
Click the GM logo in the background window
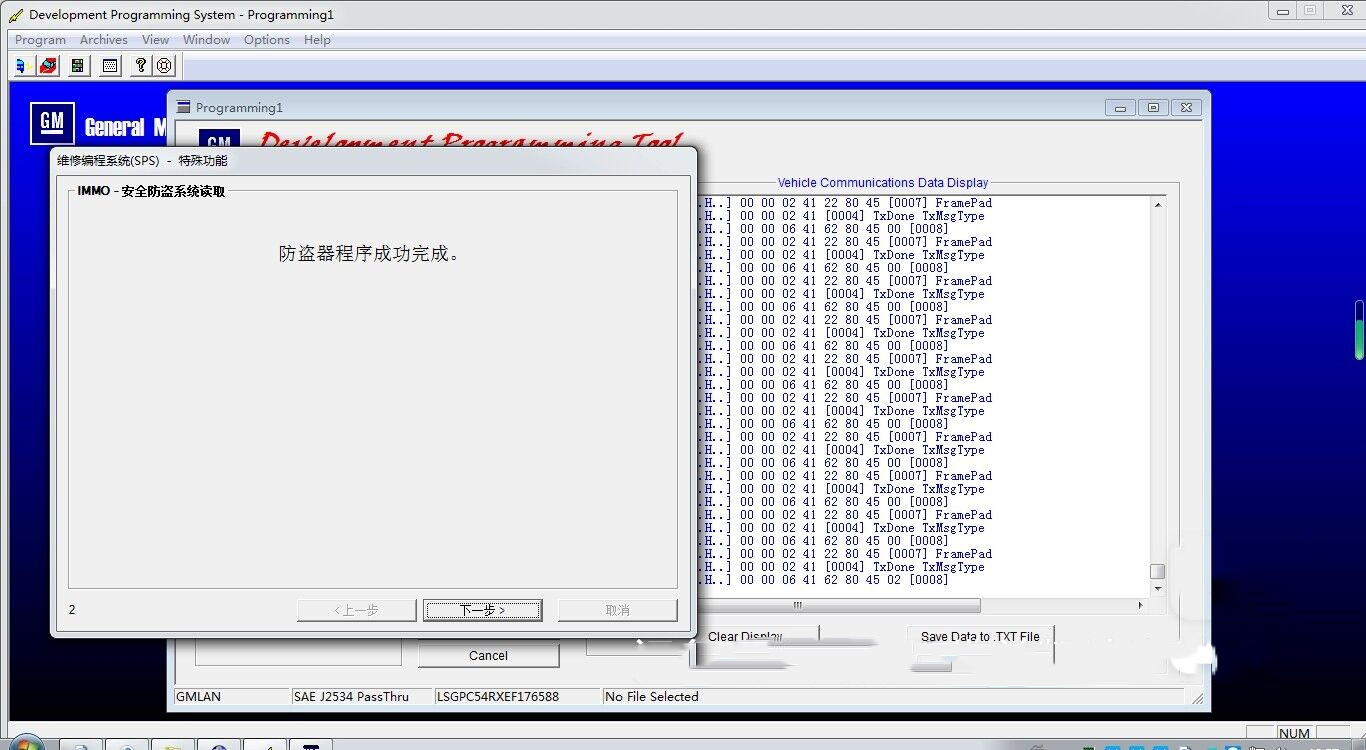[x=52, y=124]
